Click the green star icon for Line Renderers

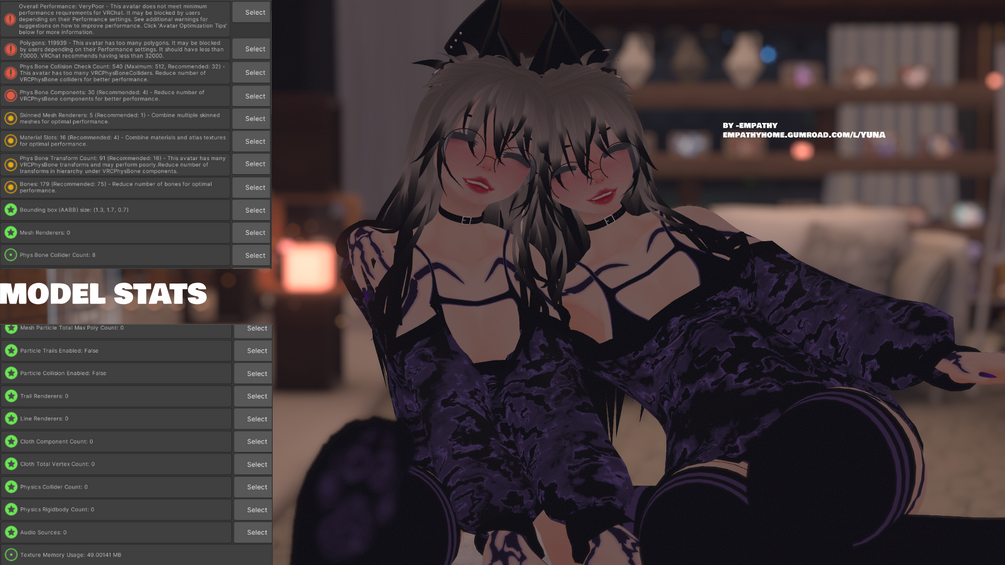coord(11,418)
